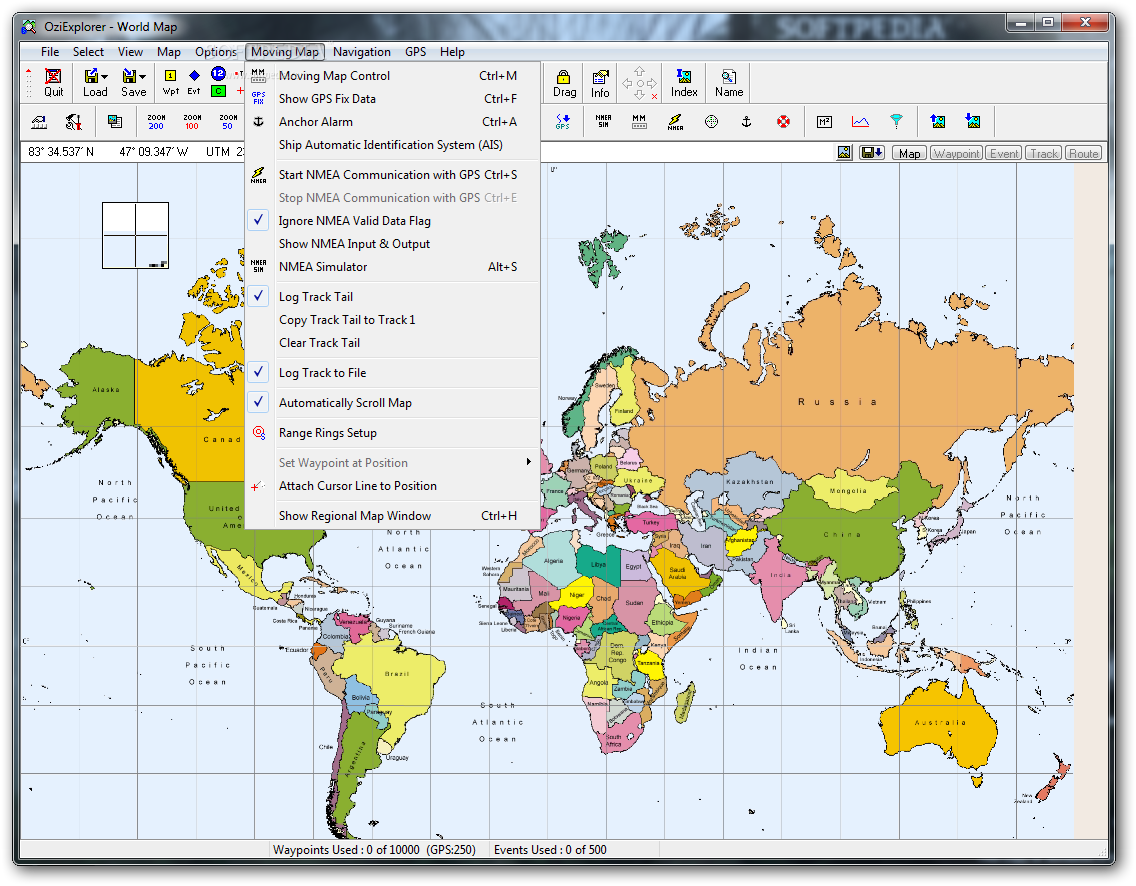
Task: Click the green C toolbar icon
Action: [218, 91]
